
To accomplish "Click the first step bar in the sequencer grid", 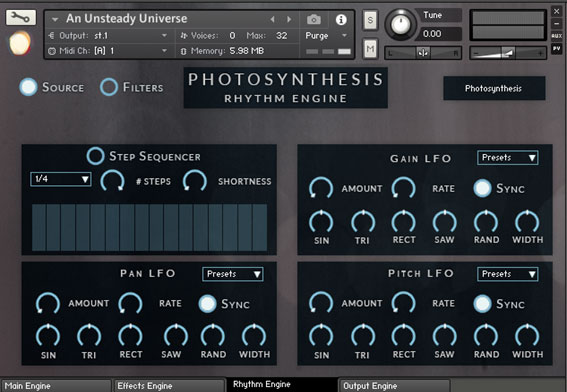I will point(39,227).
